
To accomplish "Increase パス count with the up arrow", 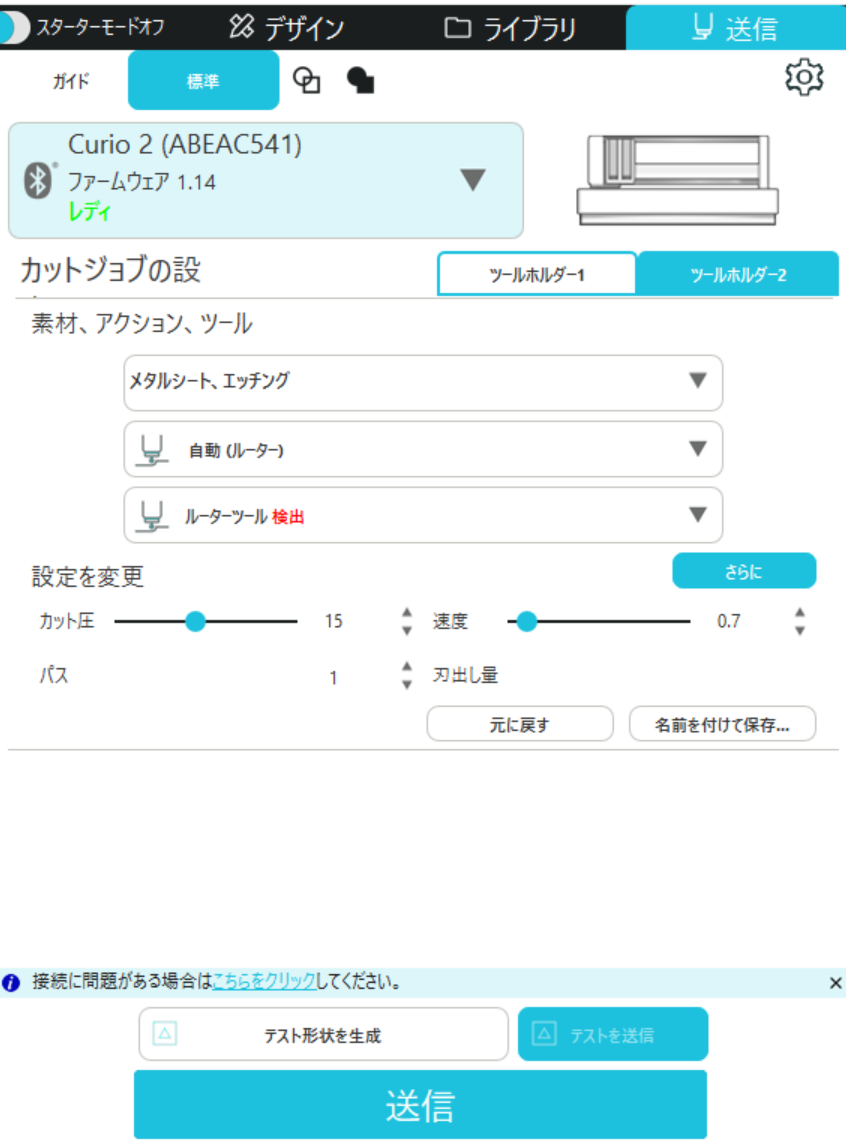I will pyautogui.click(x=407, y=667).
